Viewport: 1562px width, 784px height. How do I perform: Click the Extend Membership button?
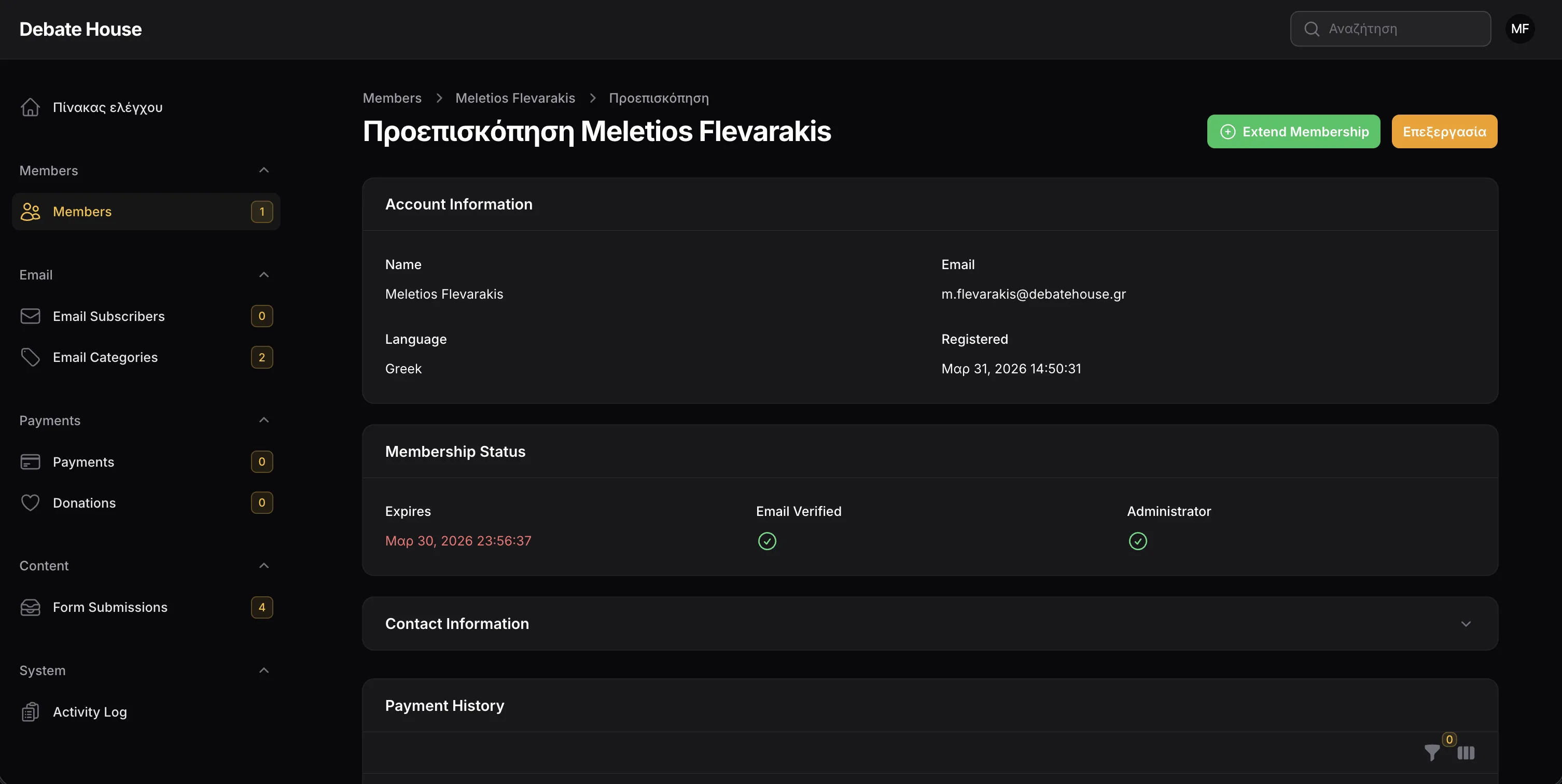point(1293,132)
